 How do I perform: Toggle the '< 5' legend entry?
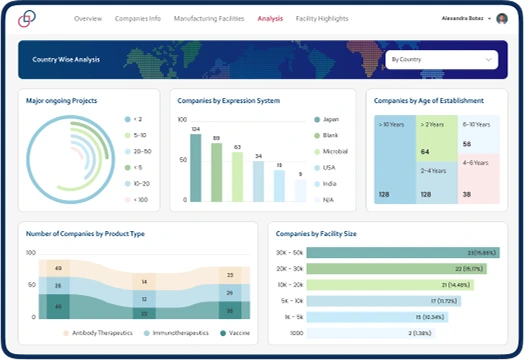pyautogui.click(x=133, y=167)
